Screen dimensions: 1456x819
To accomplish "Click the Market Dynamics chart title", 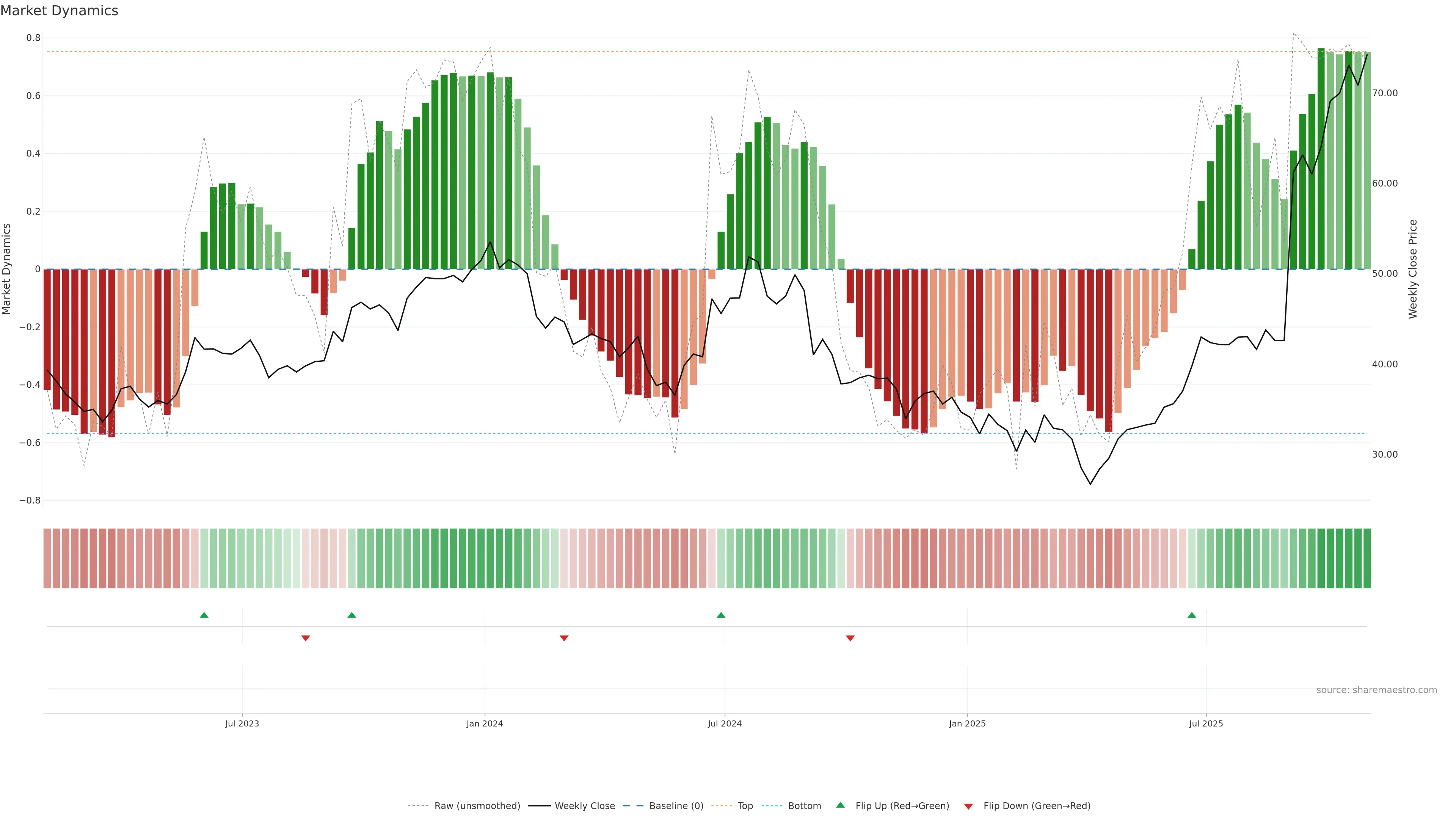I will pos(60,11).
